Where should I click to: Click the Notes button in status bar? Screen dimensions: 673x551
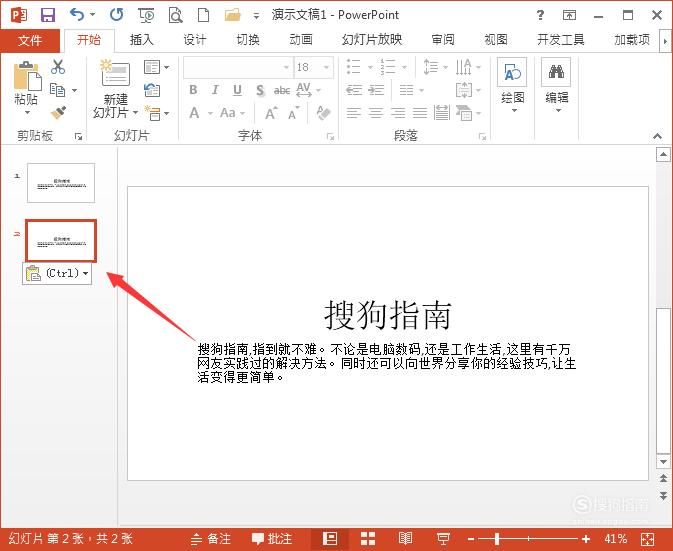(211, 539)
